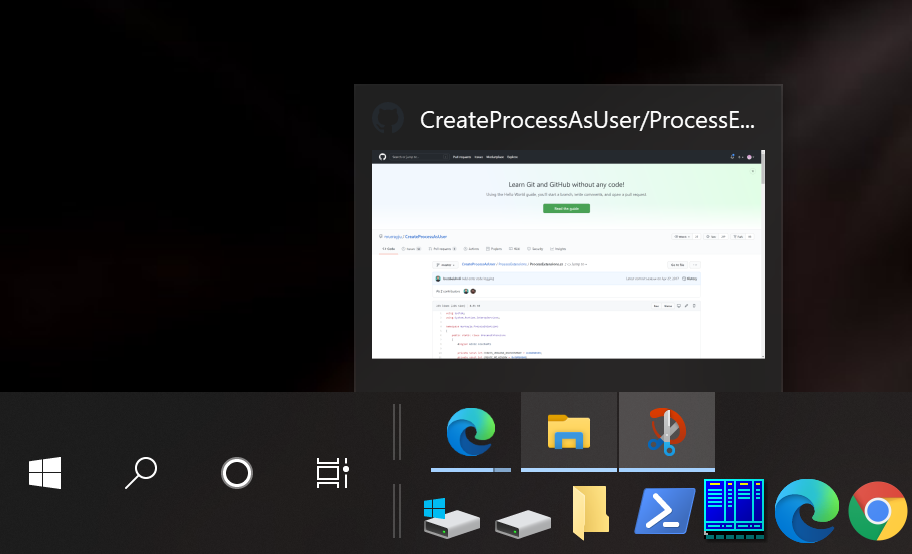Click the GitHub octocat icon in preview header

(x=388, y=118)
